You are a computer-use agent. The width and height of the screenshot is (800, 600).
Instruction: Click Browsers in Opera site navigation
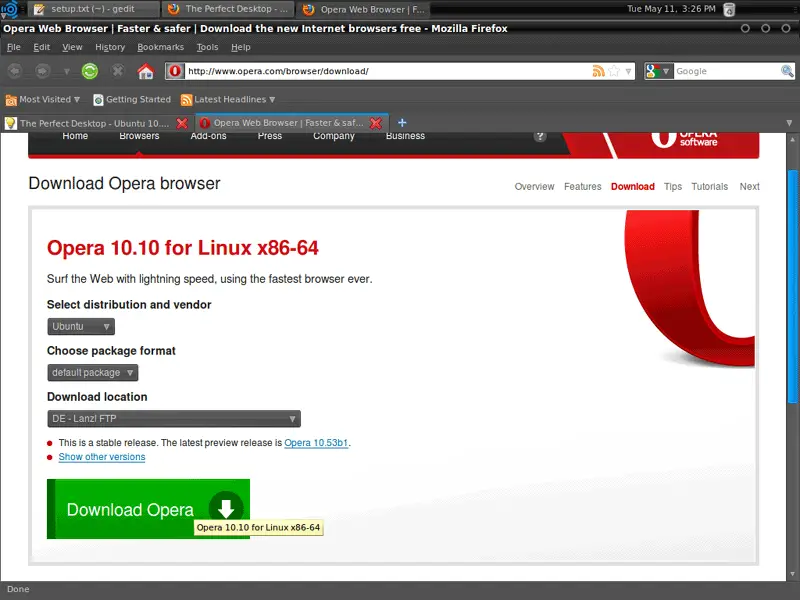(x=139, y=136)
